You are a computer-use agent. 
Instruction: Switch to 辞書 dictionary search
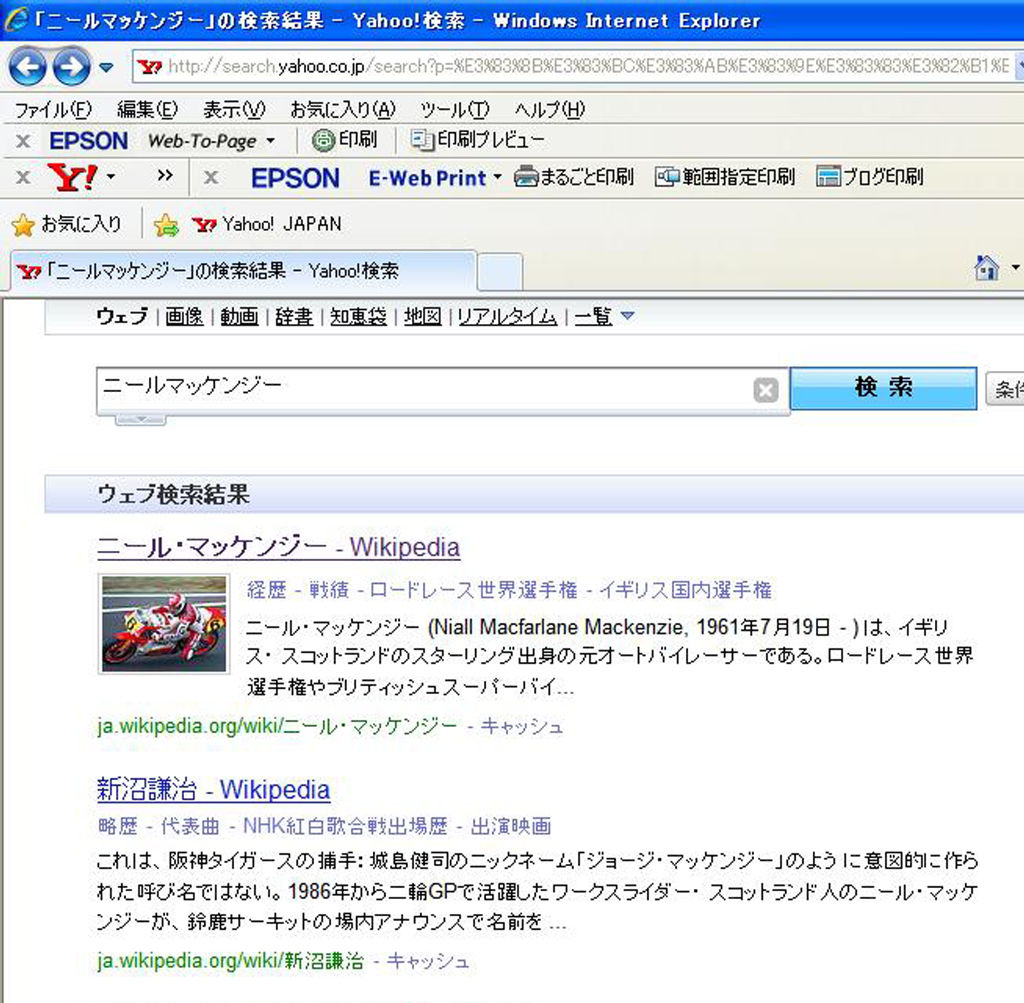click(294, 317)
